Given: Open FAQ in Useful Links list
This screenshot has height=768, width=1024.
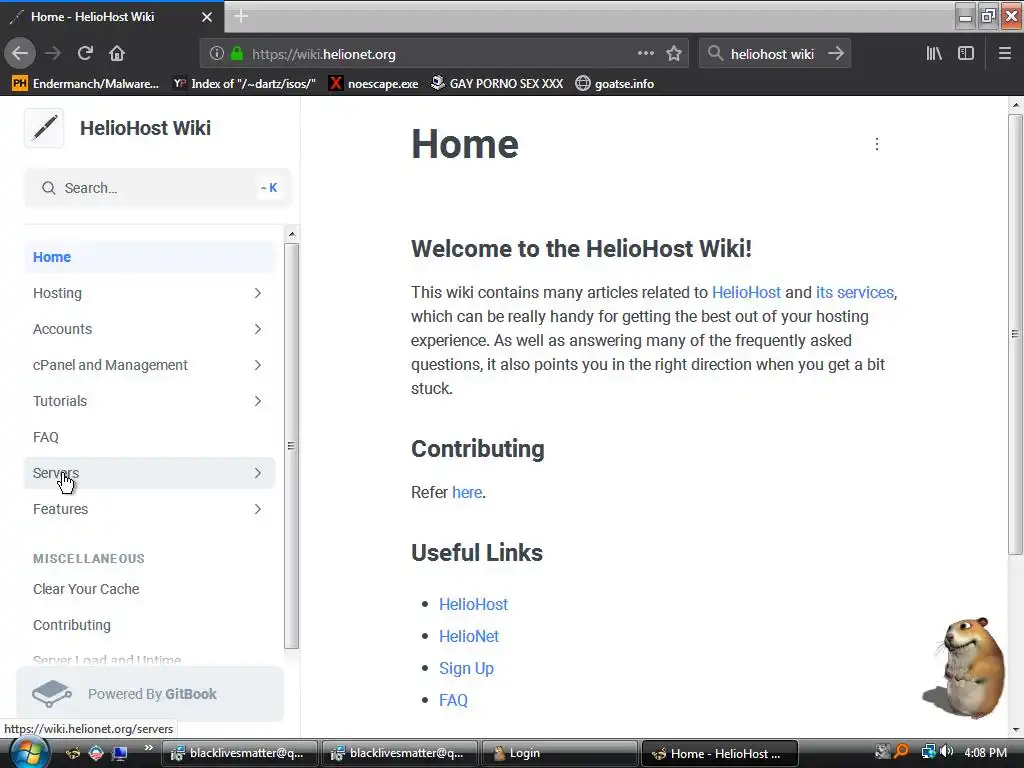Looking at the screenshot, I should 453,701.
